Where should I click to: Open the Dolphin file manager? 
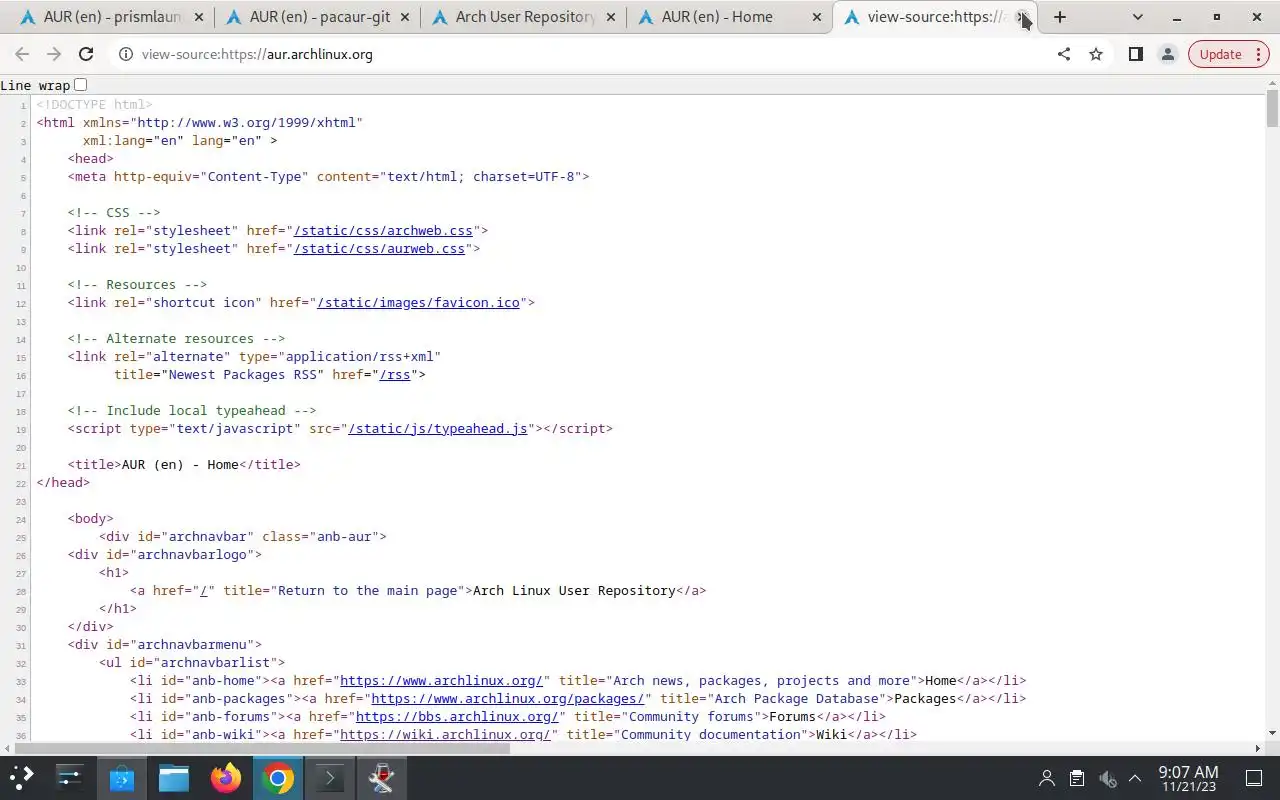tap(174, 778)
